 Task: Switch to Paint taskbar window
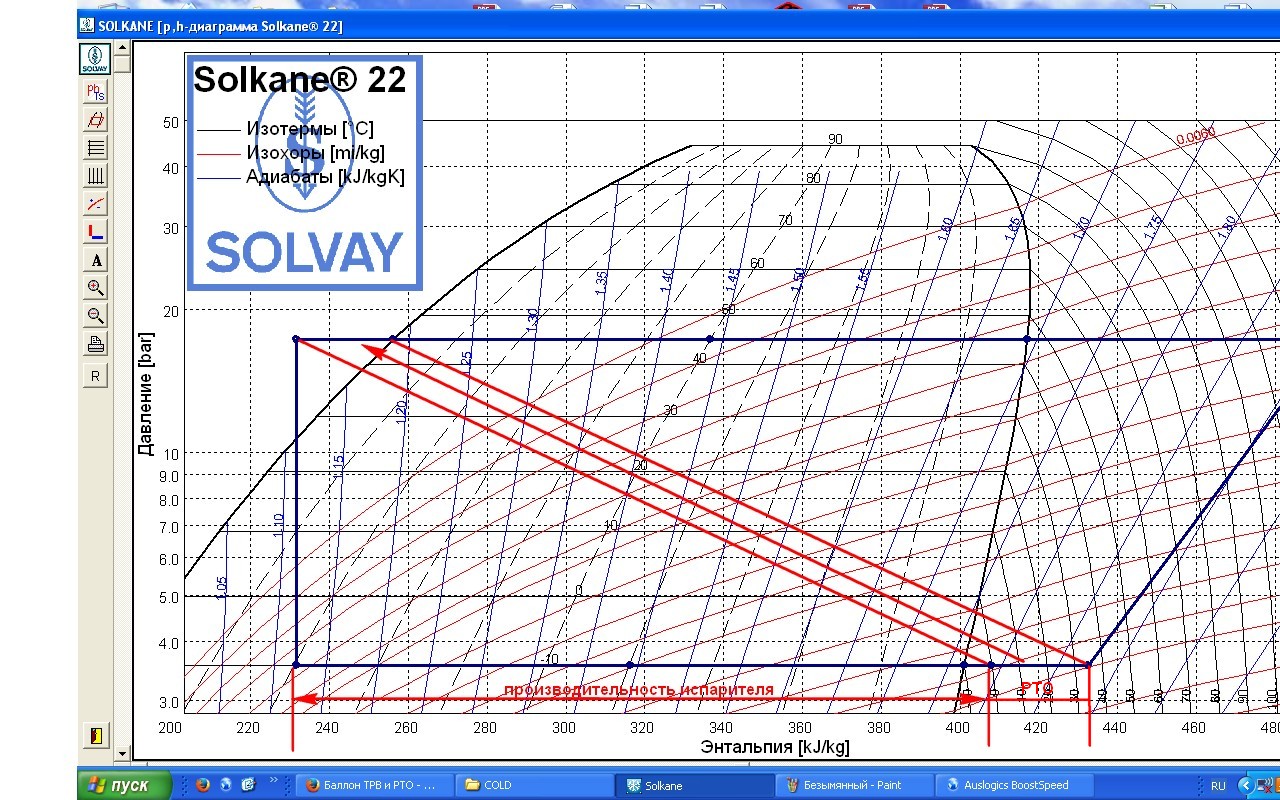(x=853, y=785)
